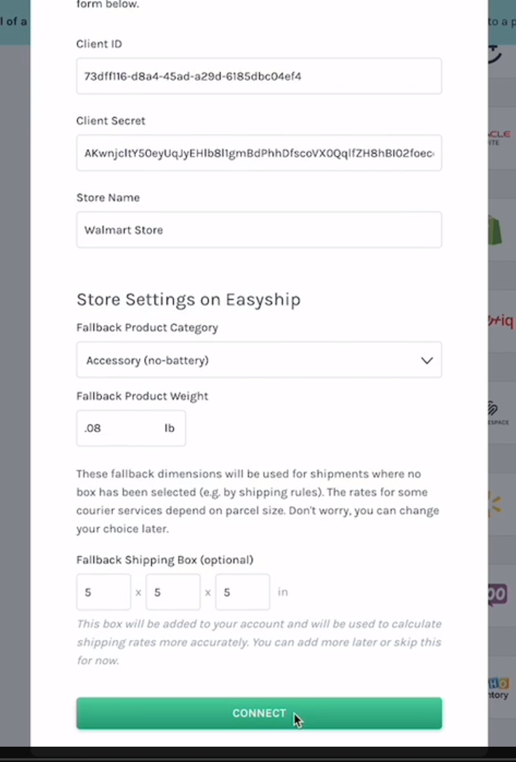
Task: Click into the Client Secret field
Action: point(259,153)
